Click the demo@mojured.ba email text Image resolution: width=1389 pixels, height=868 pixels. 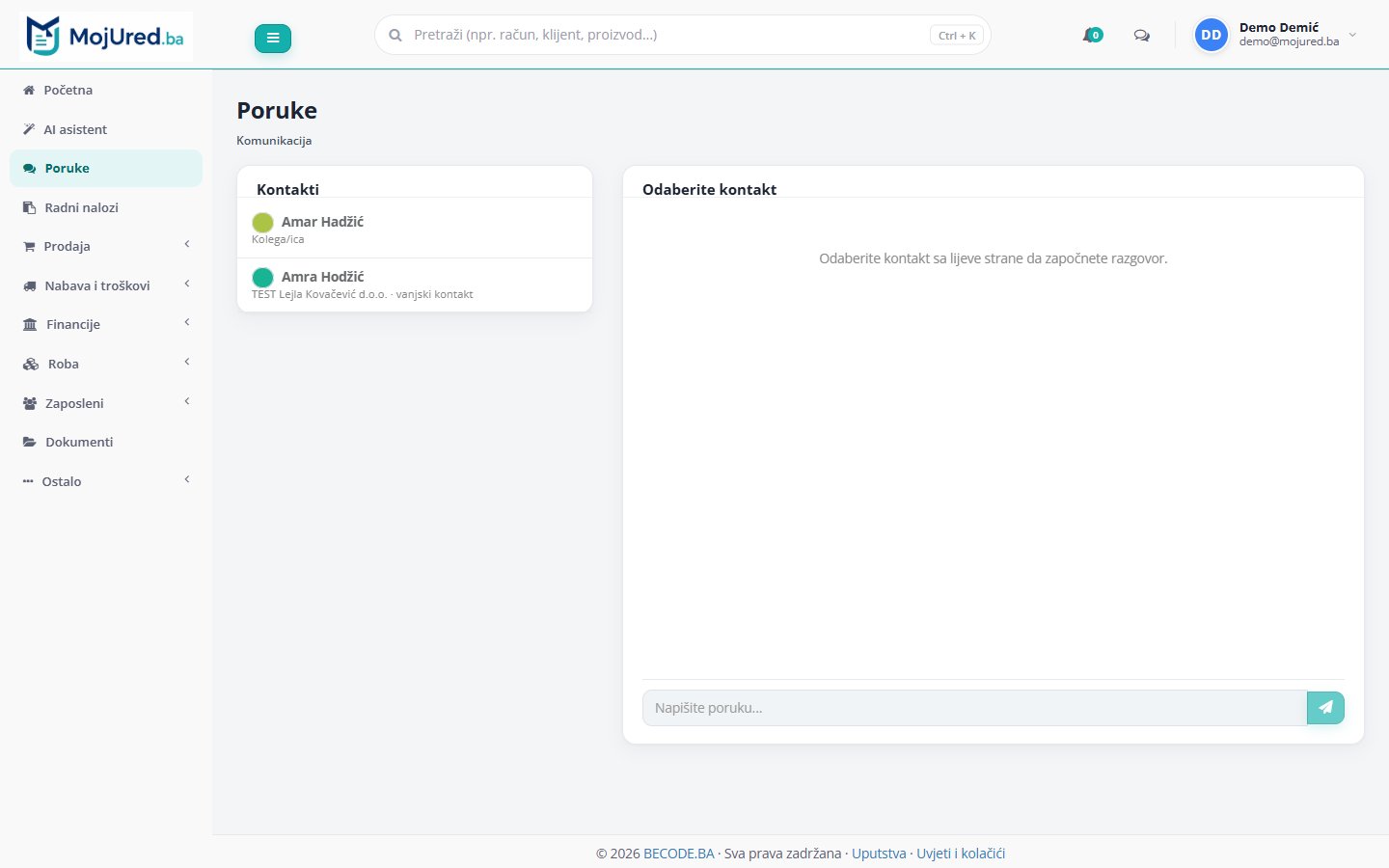(x=1289, y=41)
